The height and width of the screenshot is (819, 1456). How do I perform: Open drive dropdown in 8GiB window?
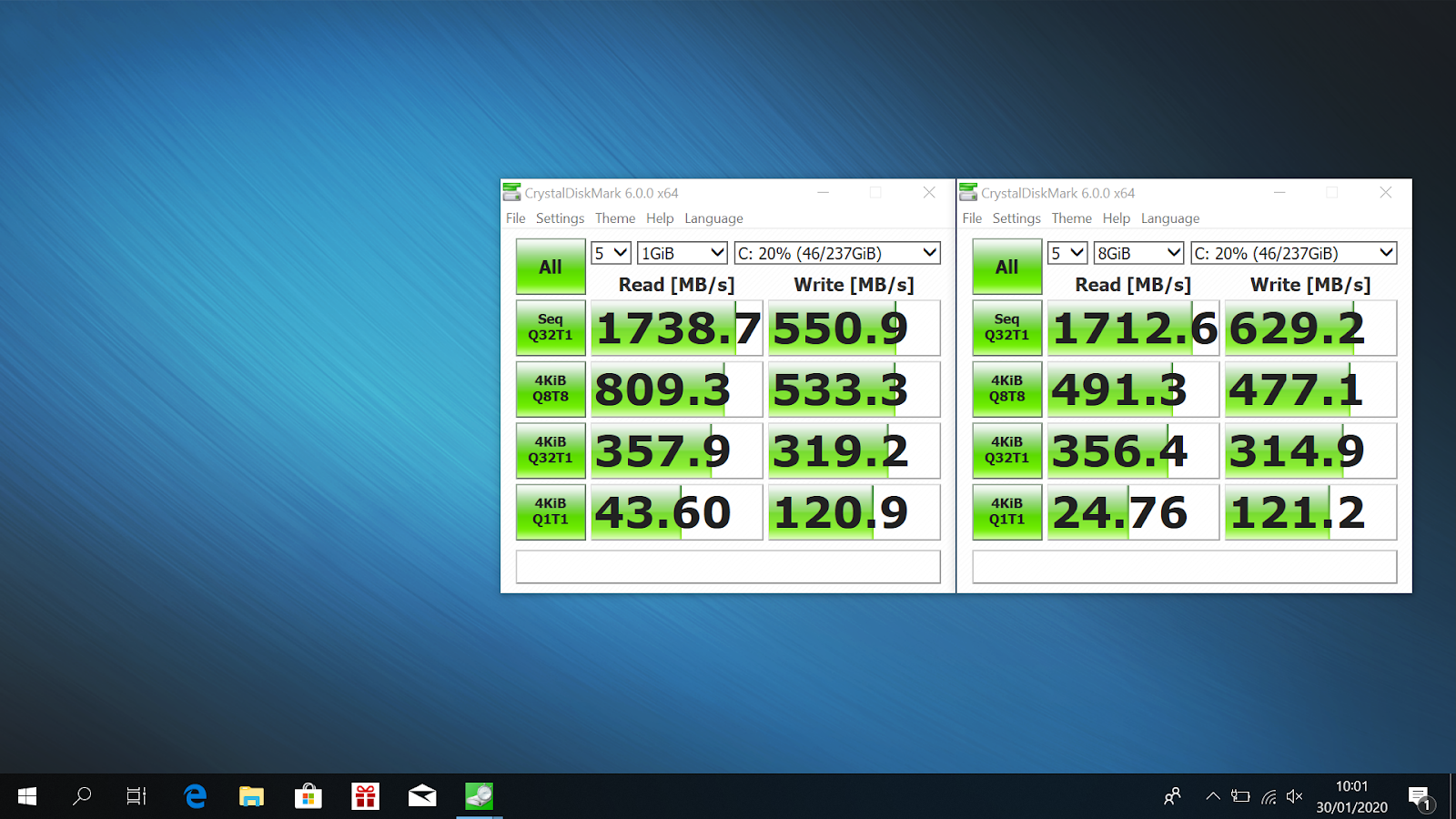click(1294, 253)
